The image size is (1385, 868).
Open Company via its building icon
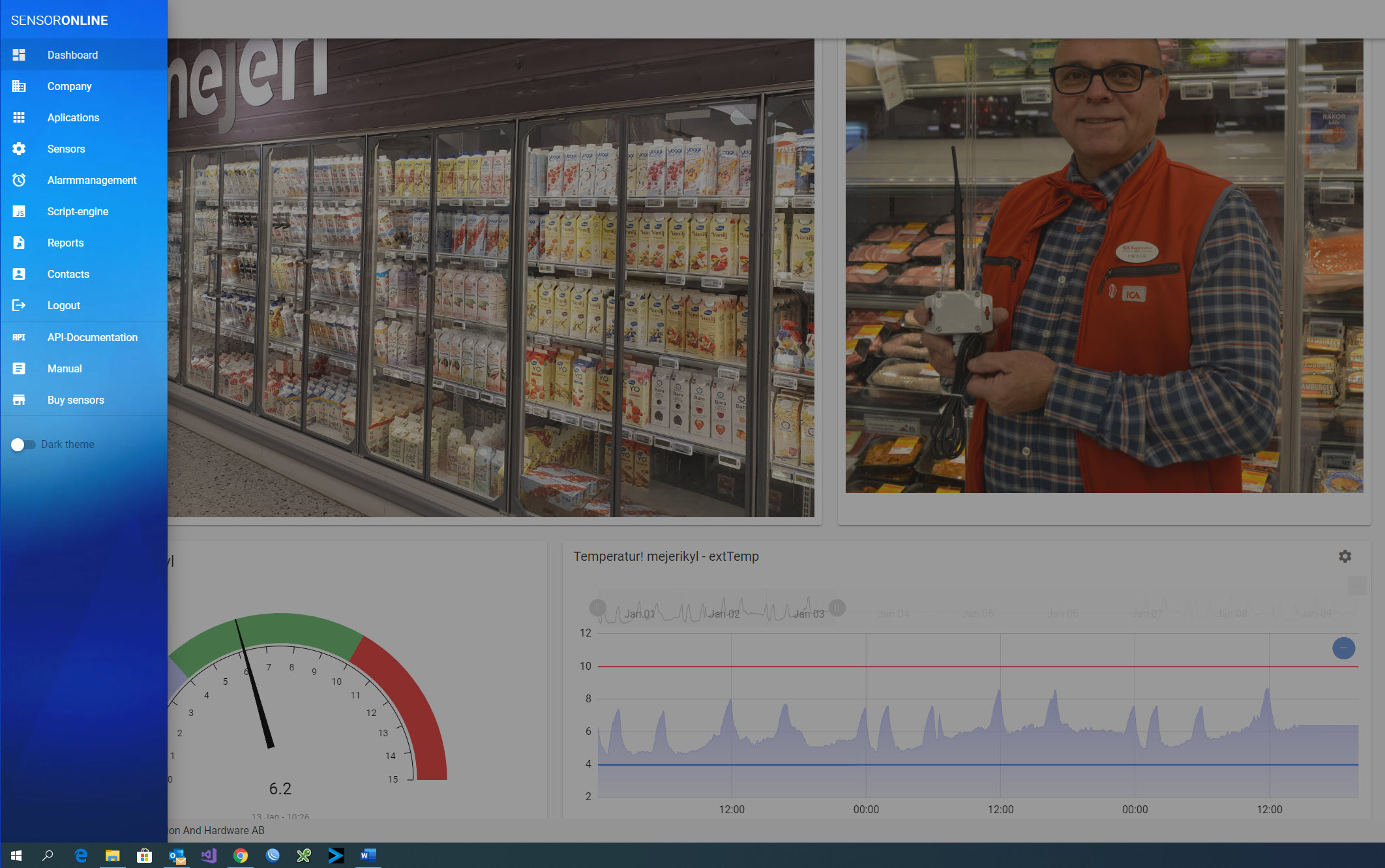(19, 86)
